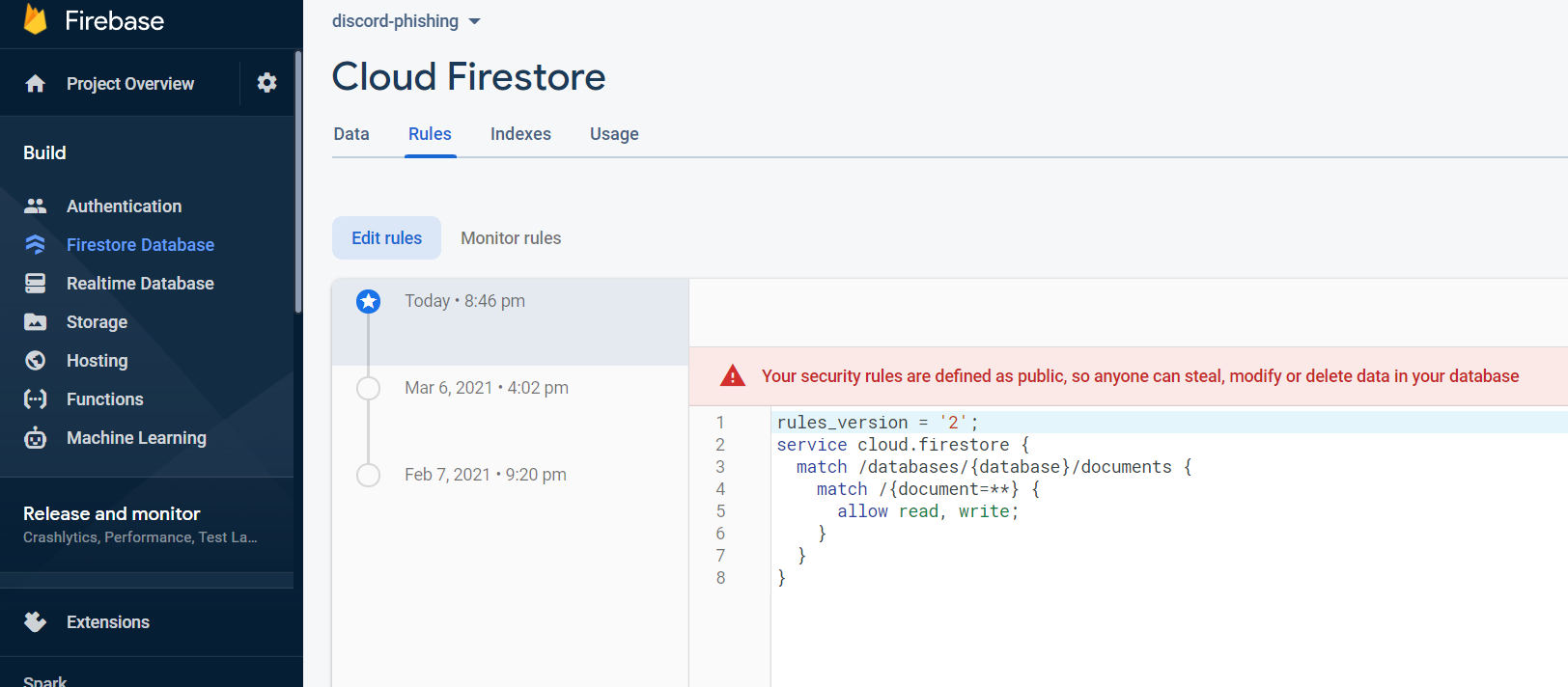
Task: Click the Realtime Database icon
Action: click(x=36, y=283)
